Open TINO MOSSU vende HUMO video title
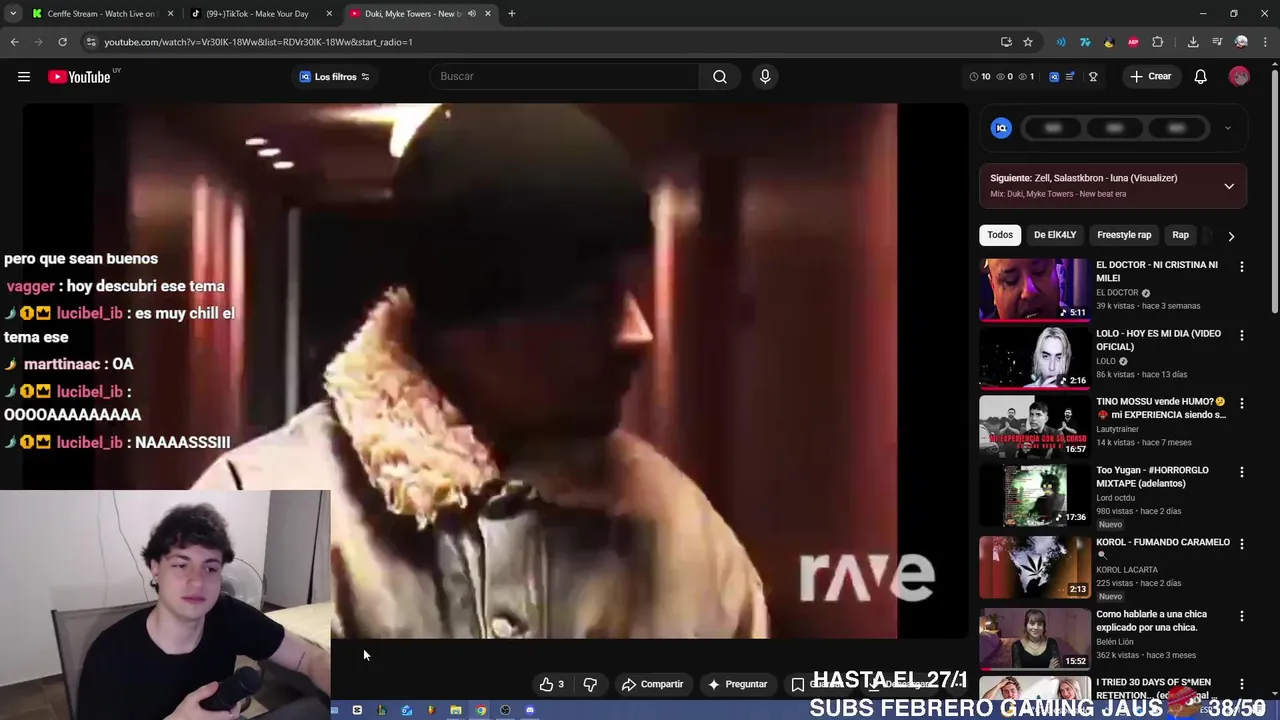1280x720 pixels. [1161, 408]
